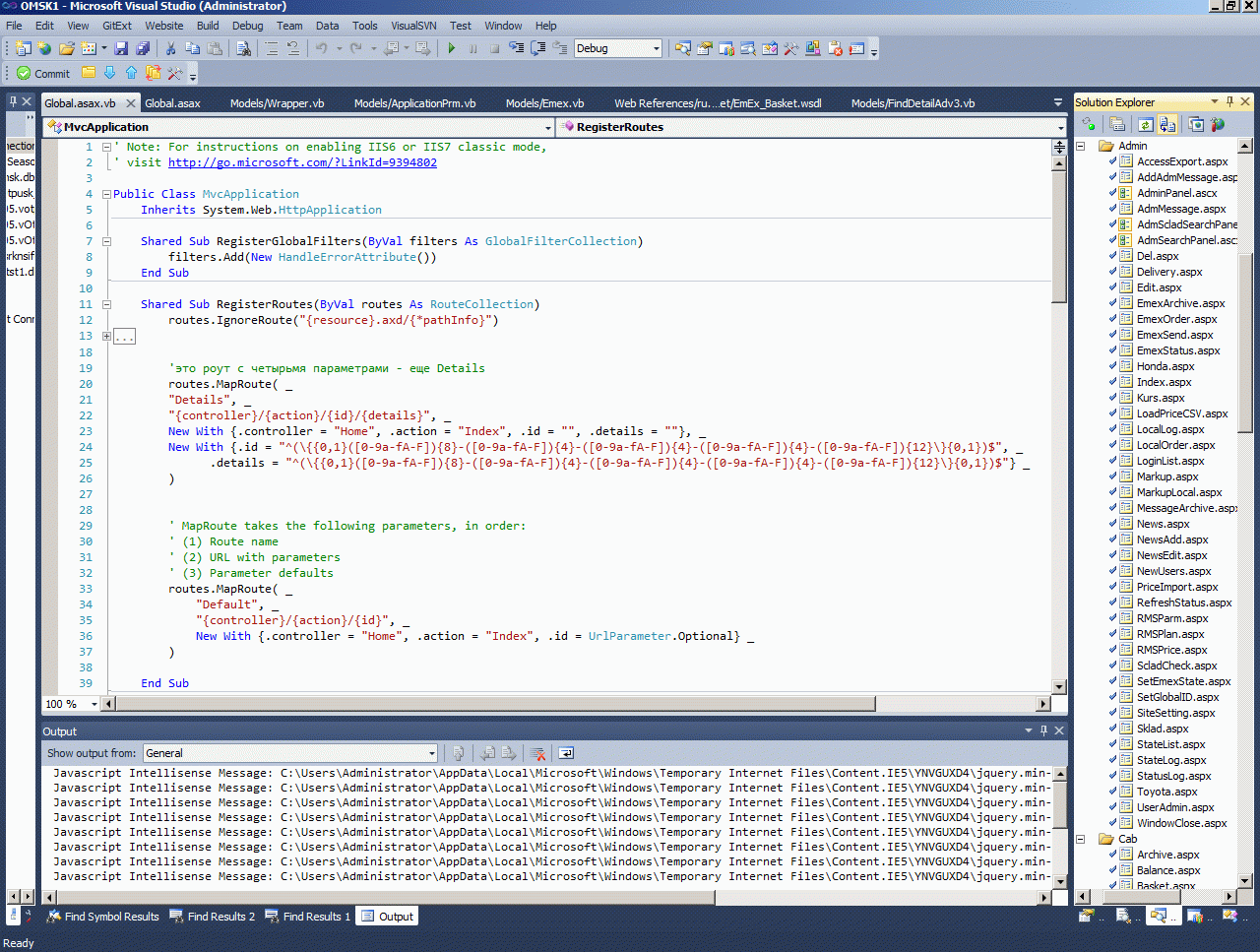Image resolution: width=1260 pixels, height=952 pixels.
Task: Click the Commit button label
Action: coord(52,74)
